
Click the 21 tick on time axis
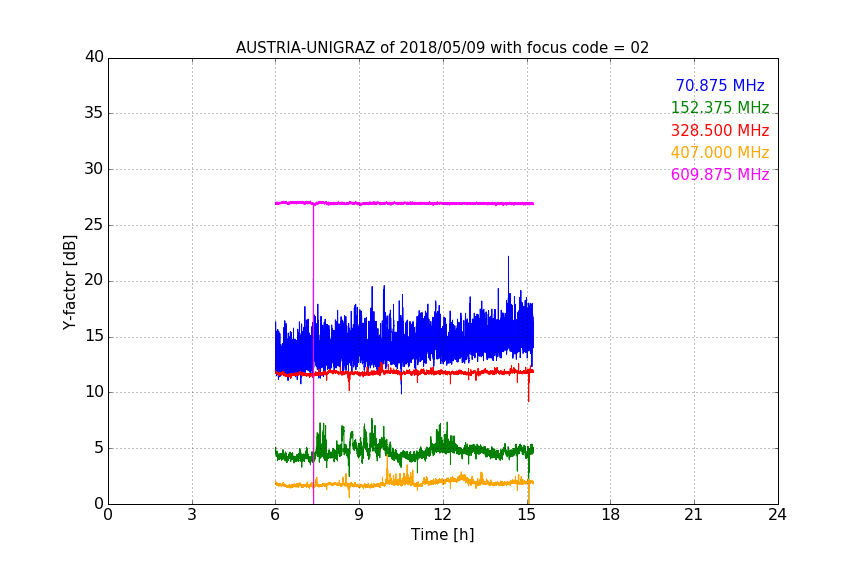[694, 515]
